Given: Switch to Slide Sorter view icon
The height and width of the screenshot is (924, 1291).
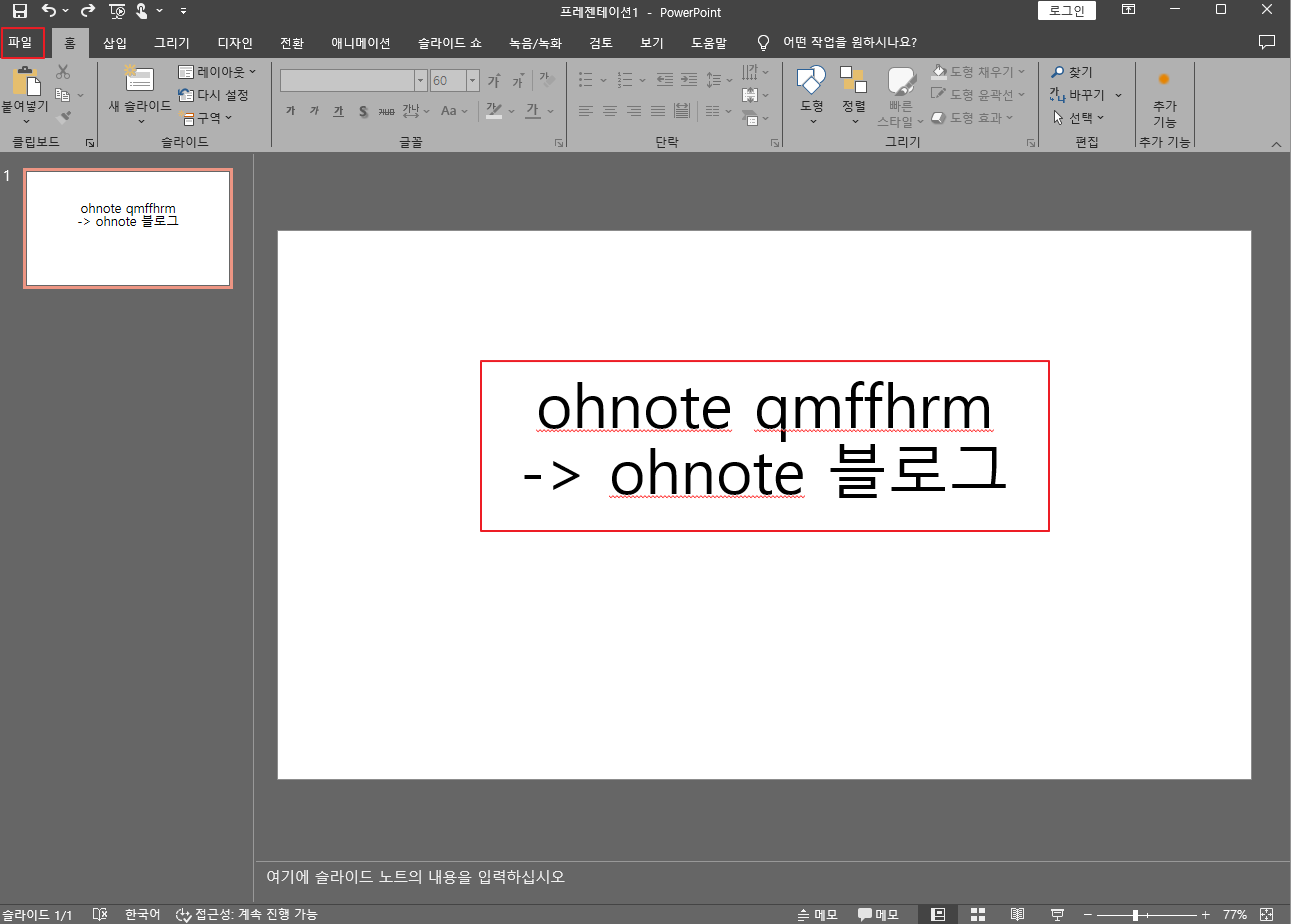Looking at the screenshot, I should (x=978, y=914).
